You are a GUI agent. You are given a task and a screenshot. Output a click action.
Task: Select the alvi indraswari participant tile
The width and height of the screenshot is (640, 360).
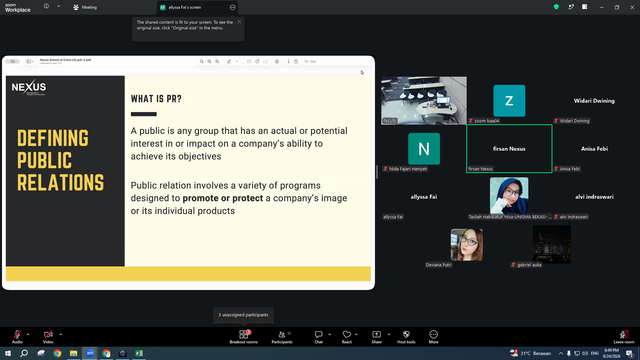point(594,197)
